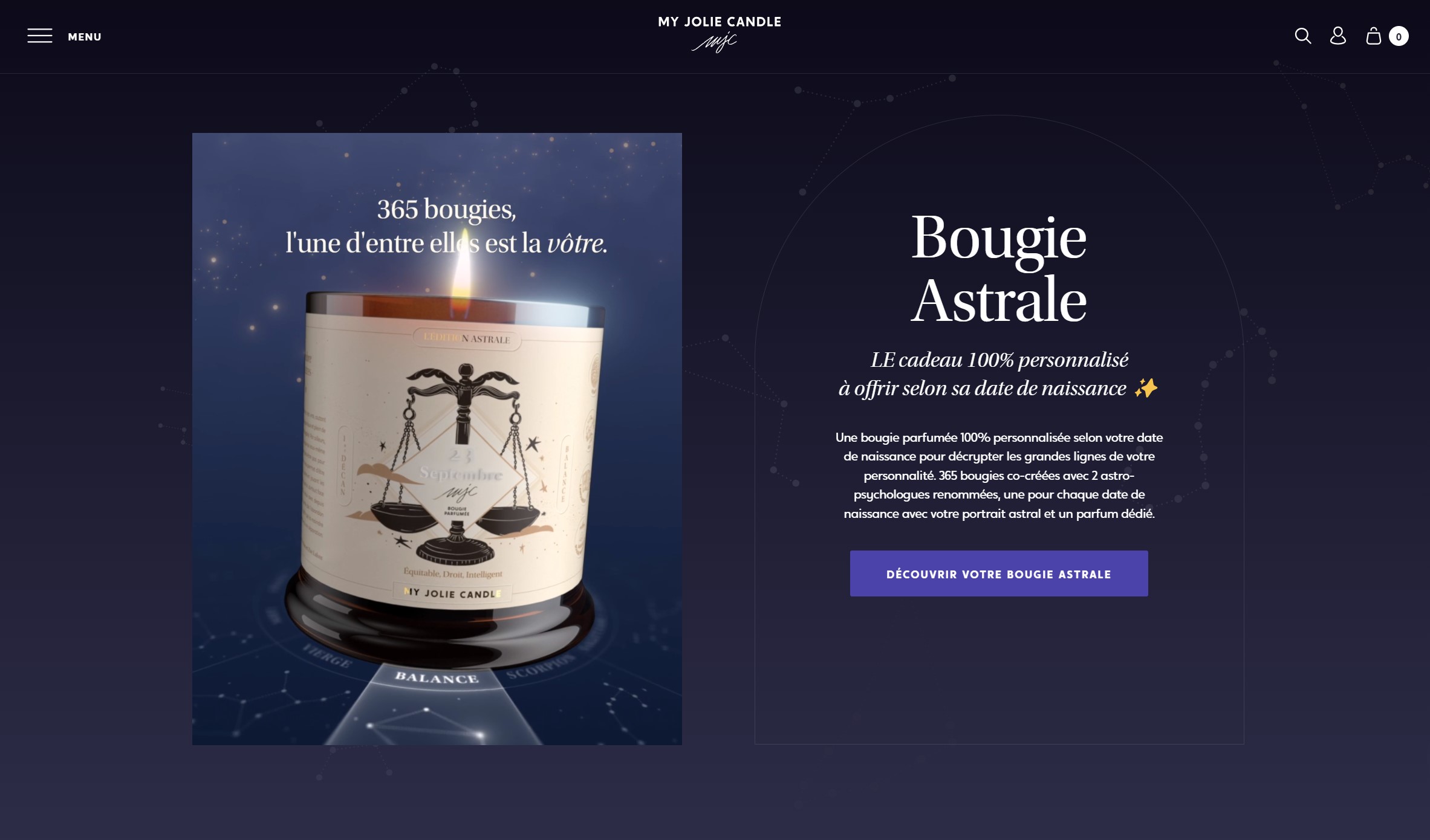Click the product description paragraph

tap(999, 475)
